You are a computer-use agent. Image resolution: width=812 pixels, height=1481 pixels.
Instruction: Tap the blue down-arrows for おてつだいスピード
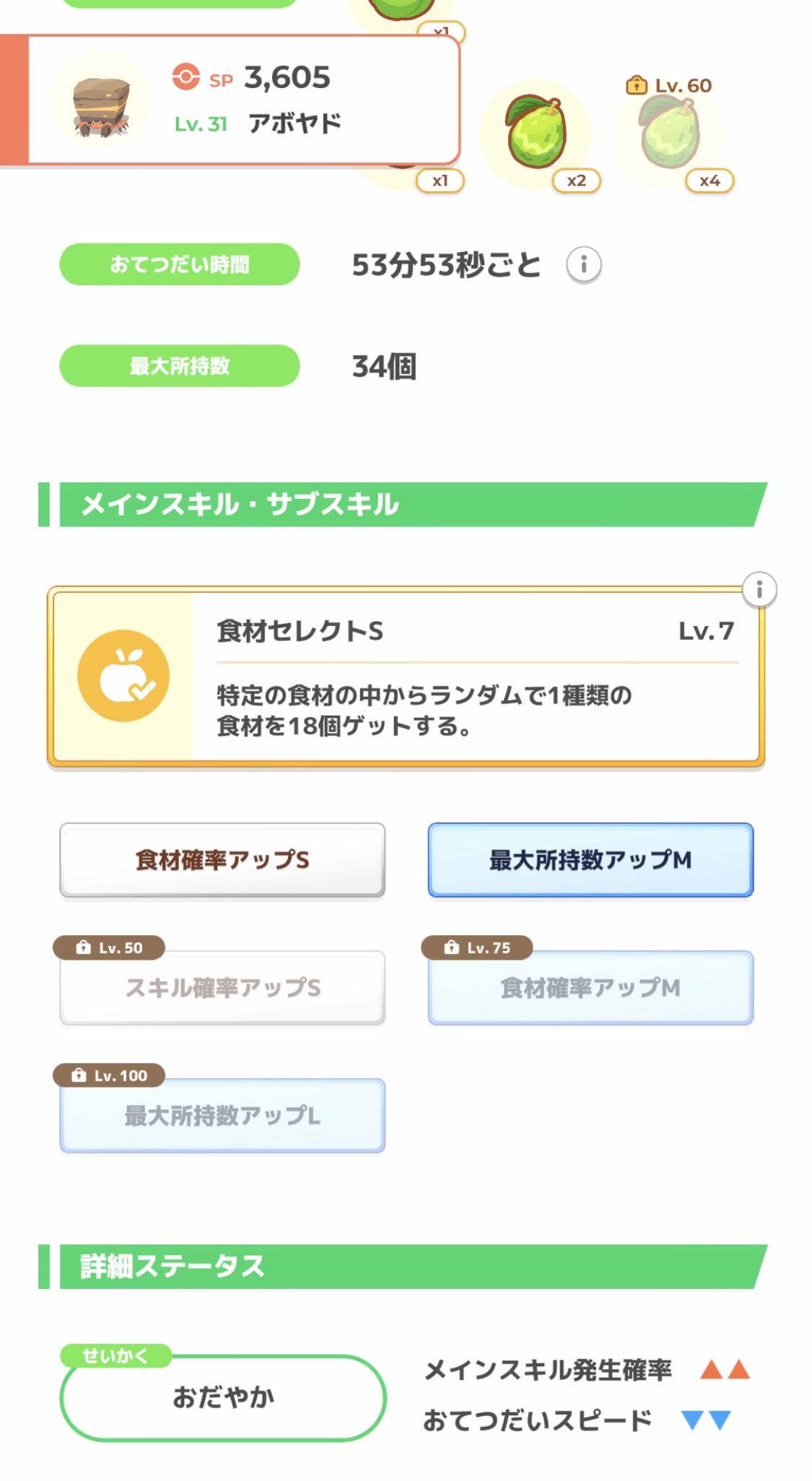tap(706, 1420)
